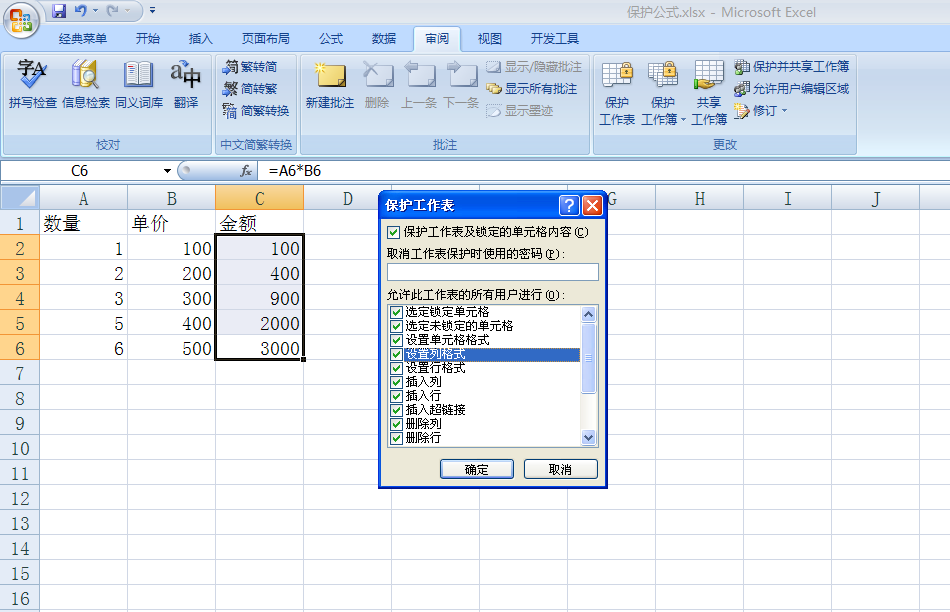The height and width of the screenshot is (612, 950).
Task: Open the Name Box dropdown arrow
Action: coord(167,171)
